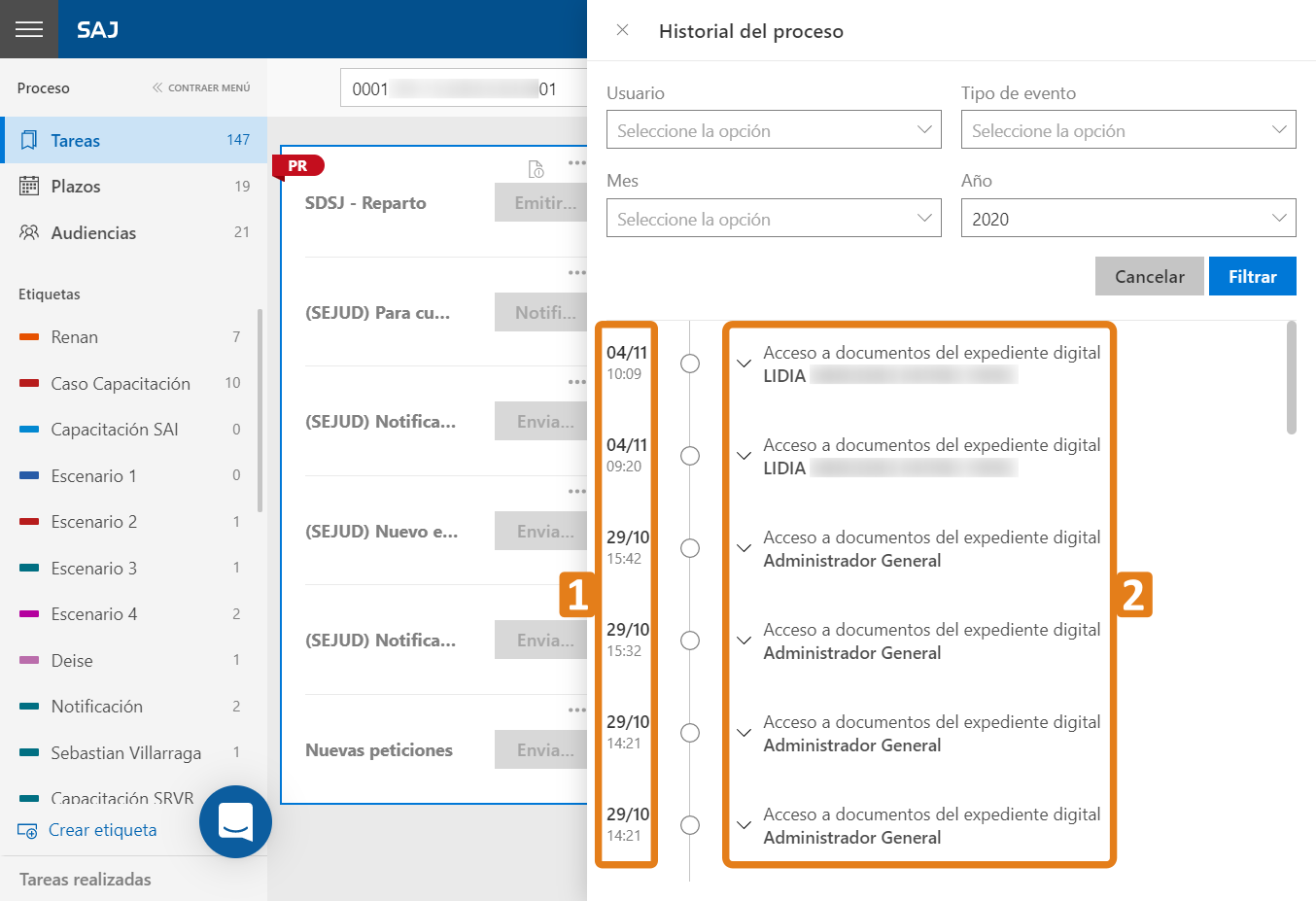
Task: Open the Usuario dropdown
Action: point(774,129)
